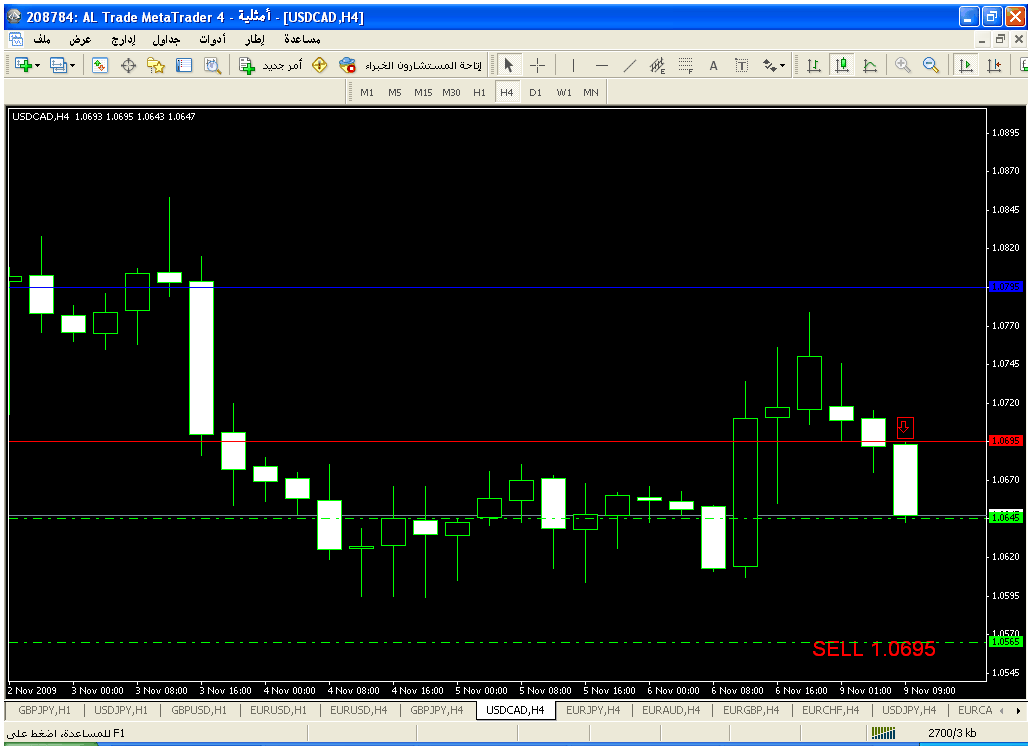Switch to the EURJPY,H4 chart tab
The height and width of the screenshot is (746, 1032).
click(593, 710)
